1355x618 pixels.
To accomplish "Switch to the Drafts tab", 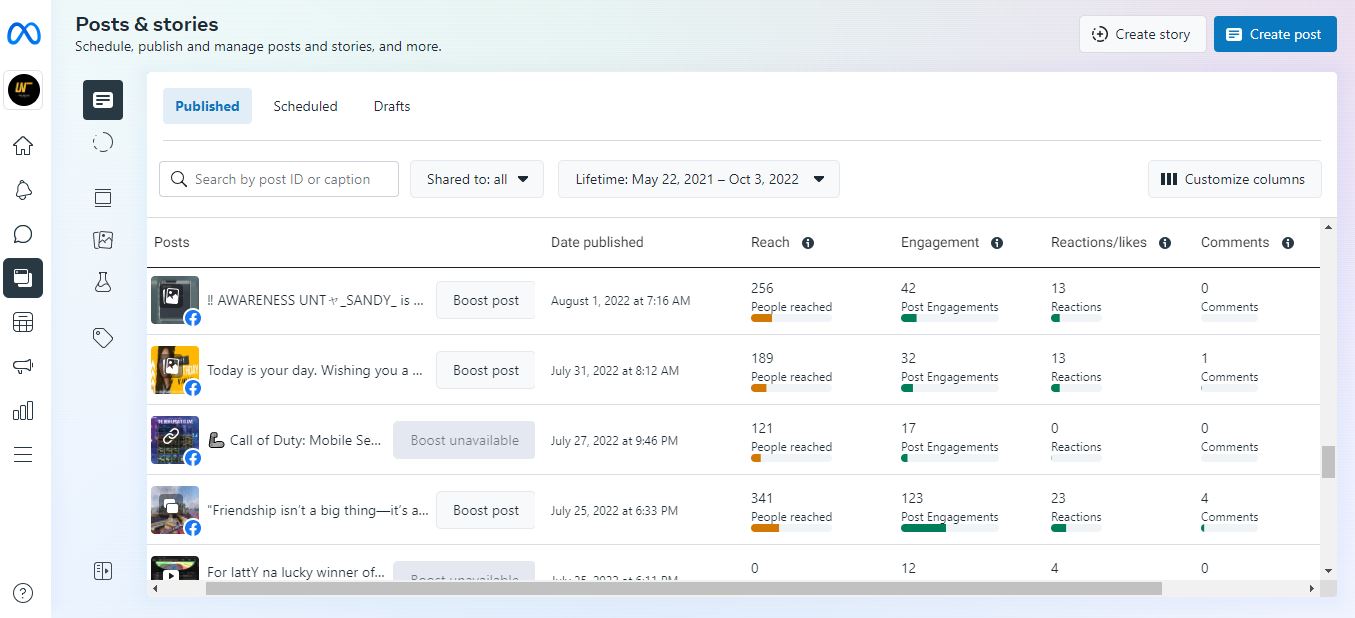I will 392,106.
